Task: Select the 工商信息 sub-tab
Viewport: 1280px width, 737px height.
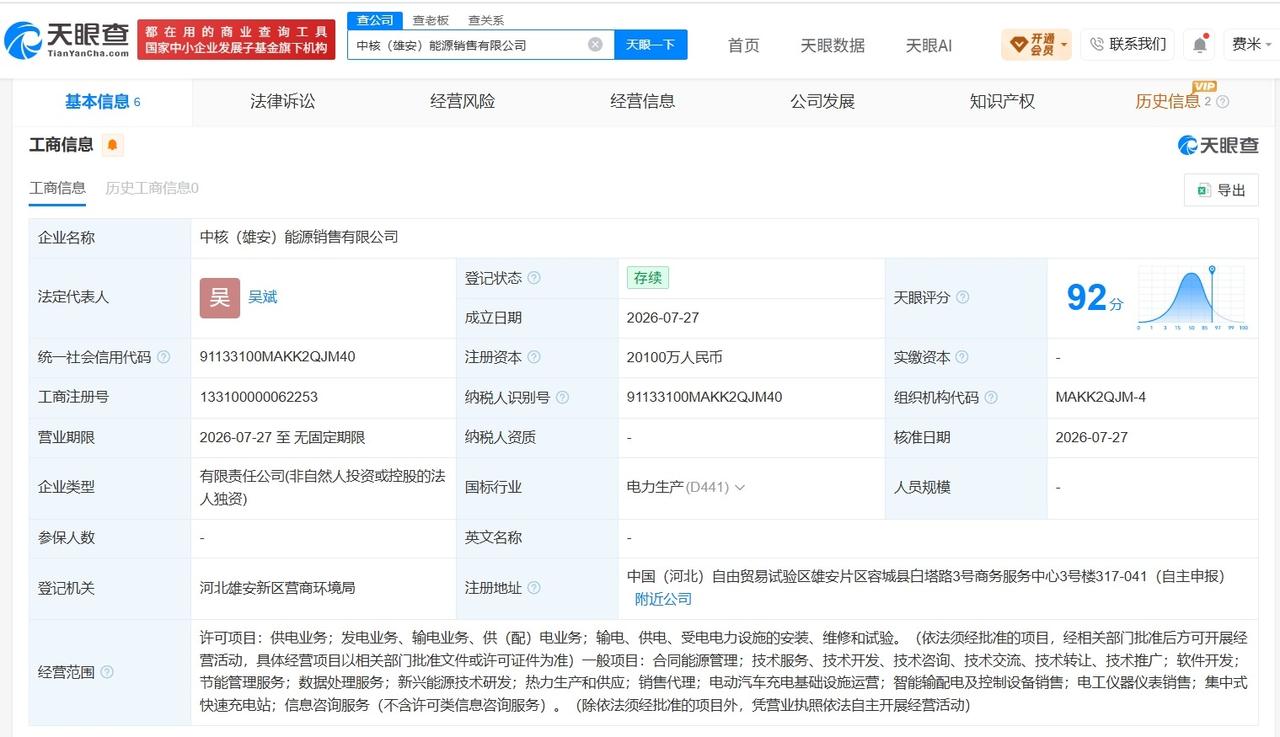Action: click(x=57, y=188)
